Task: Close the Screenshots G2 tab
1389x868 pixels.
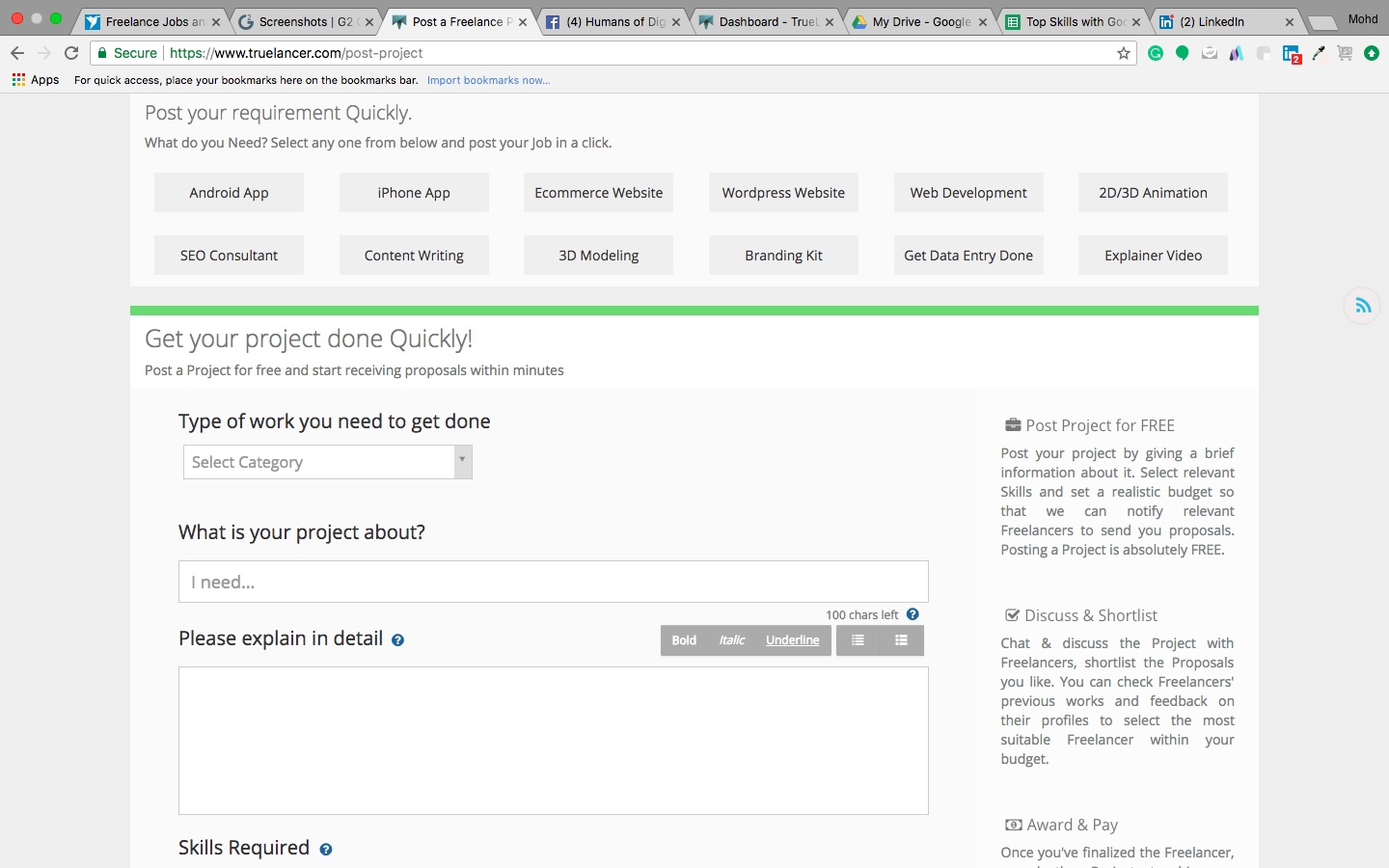Action: coord(369,22)
